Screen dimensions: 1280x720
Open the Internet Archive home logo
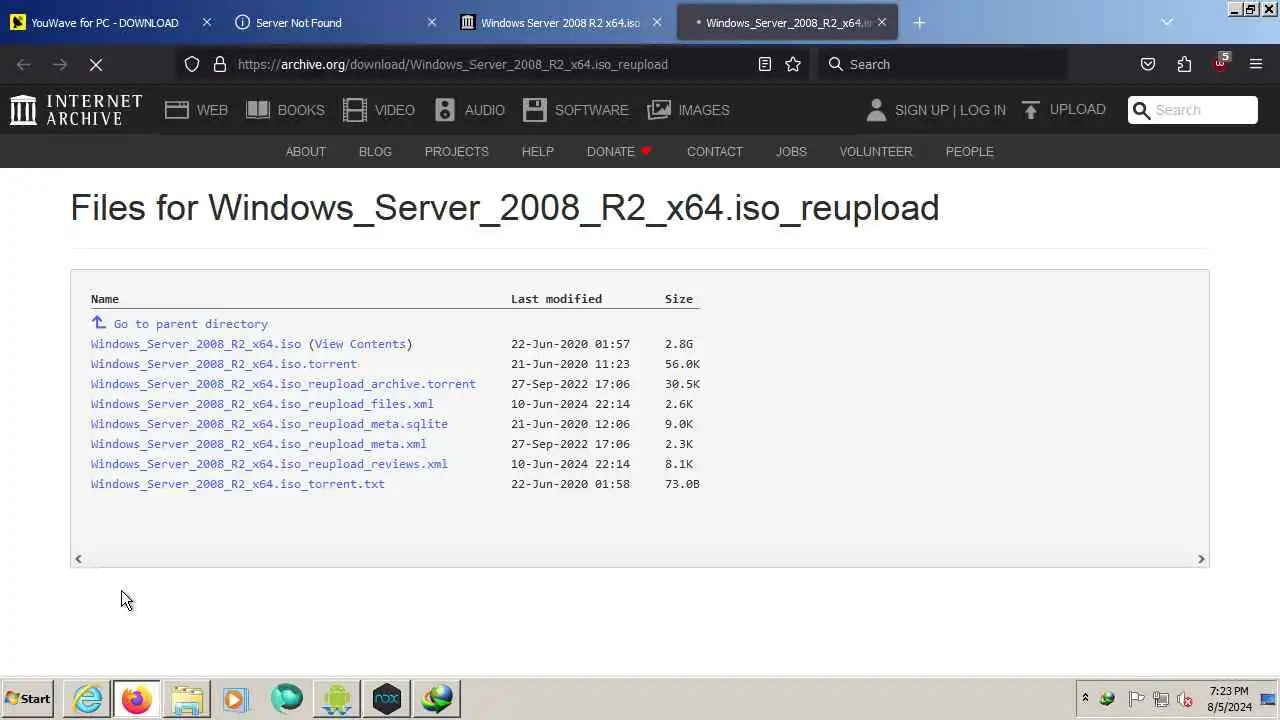pyautogui.click(x=76, y=110)
